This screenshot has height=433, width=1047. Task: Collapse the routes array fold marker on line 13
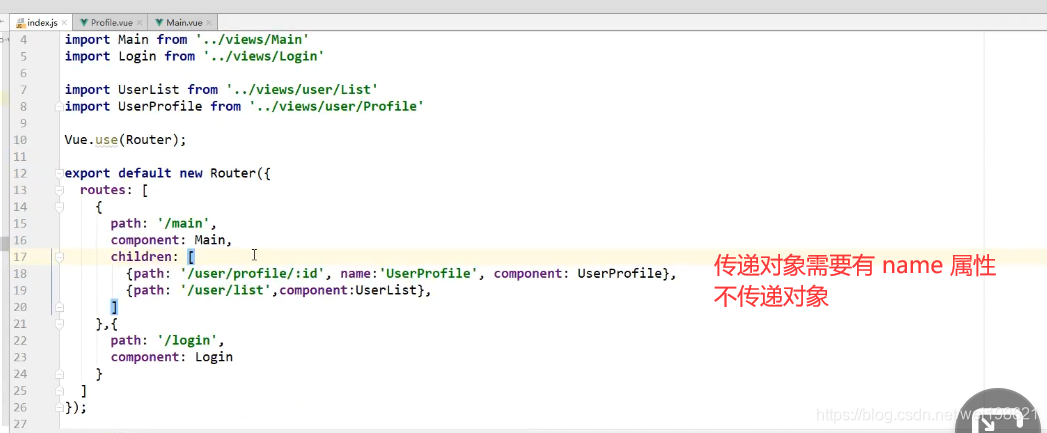pos(59,190)
